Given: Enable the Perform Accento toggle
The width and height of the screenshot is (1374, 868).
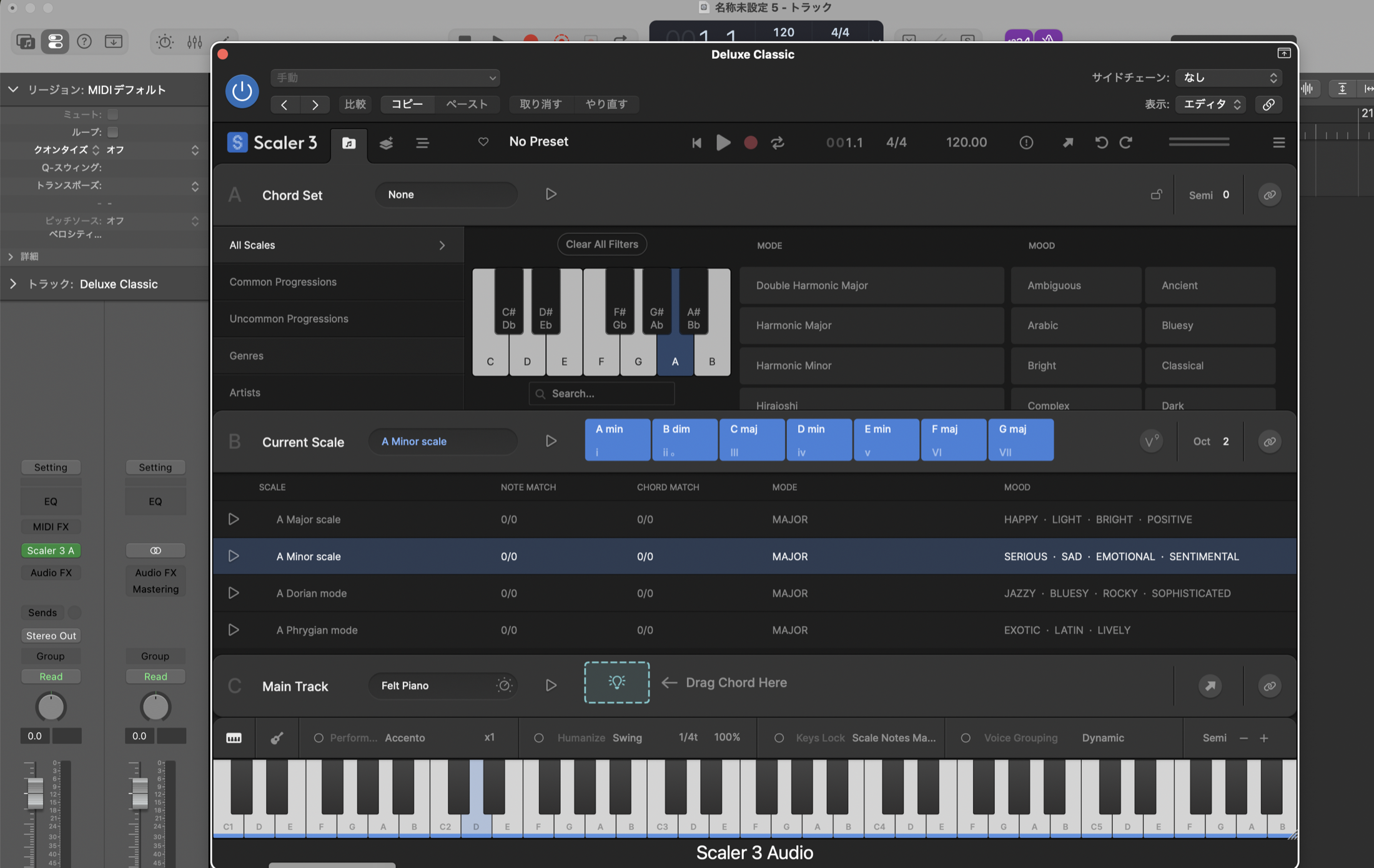Looking at the screenshot, I should pyautogui.click(x=319, y=738).
